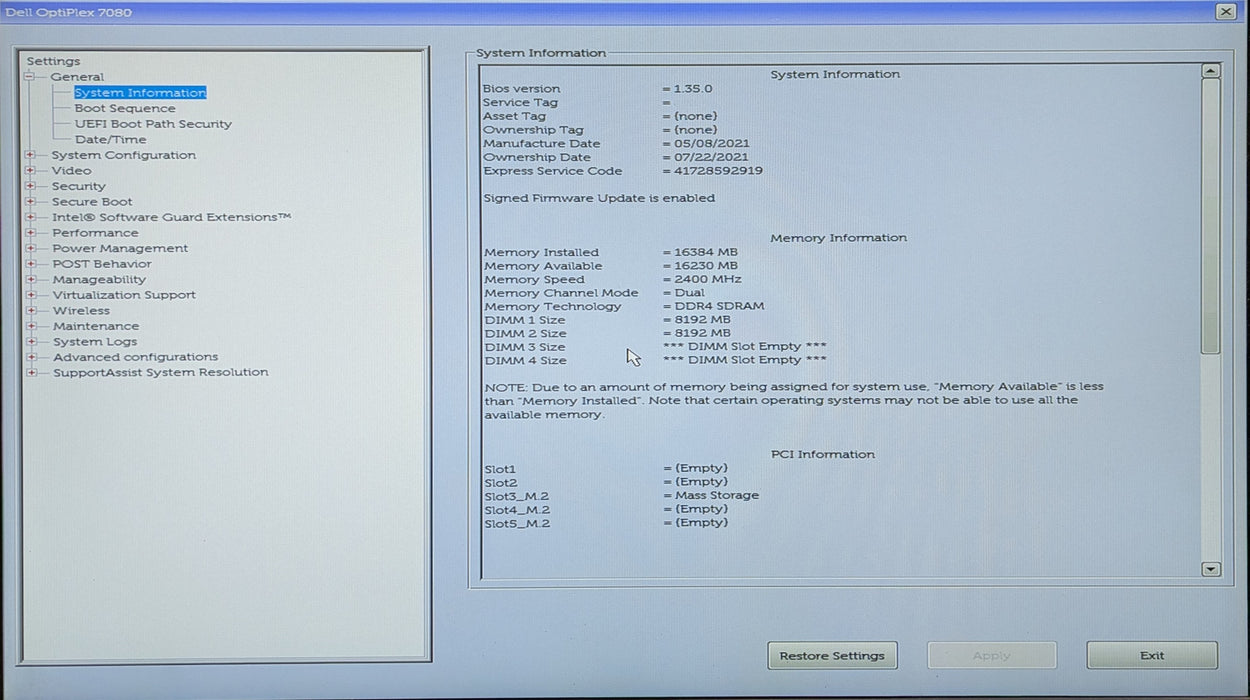Expand Intel Software Guard Extensions node

[31, 217]
